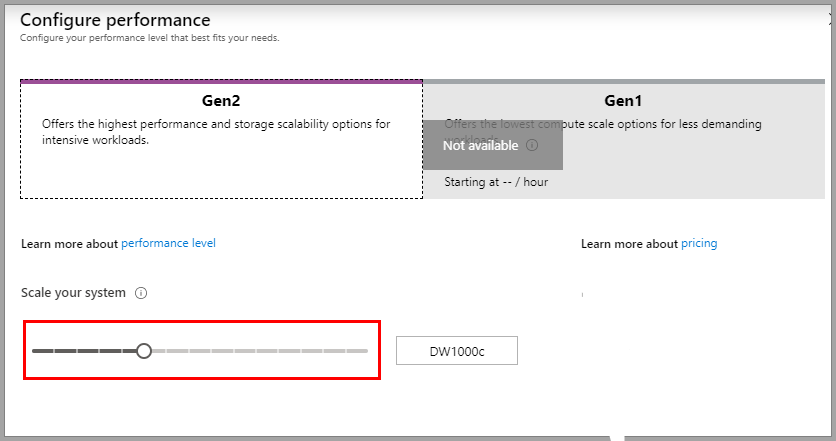Viewport: 836px width, 441px height.
Task: Open the performance level link
Action: (x=168, y=243)
